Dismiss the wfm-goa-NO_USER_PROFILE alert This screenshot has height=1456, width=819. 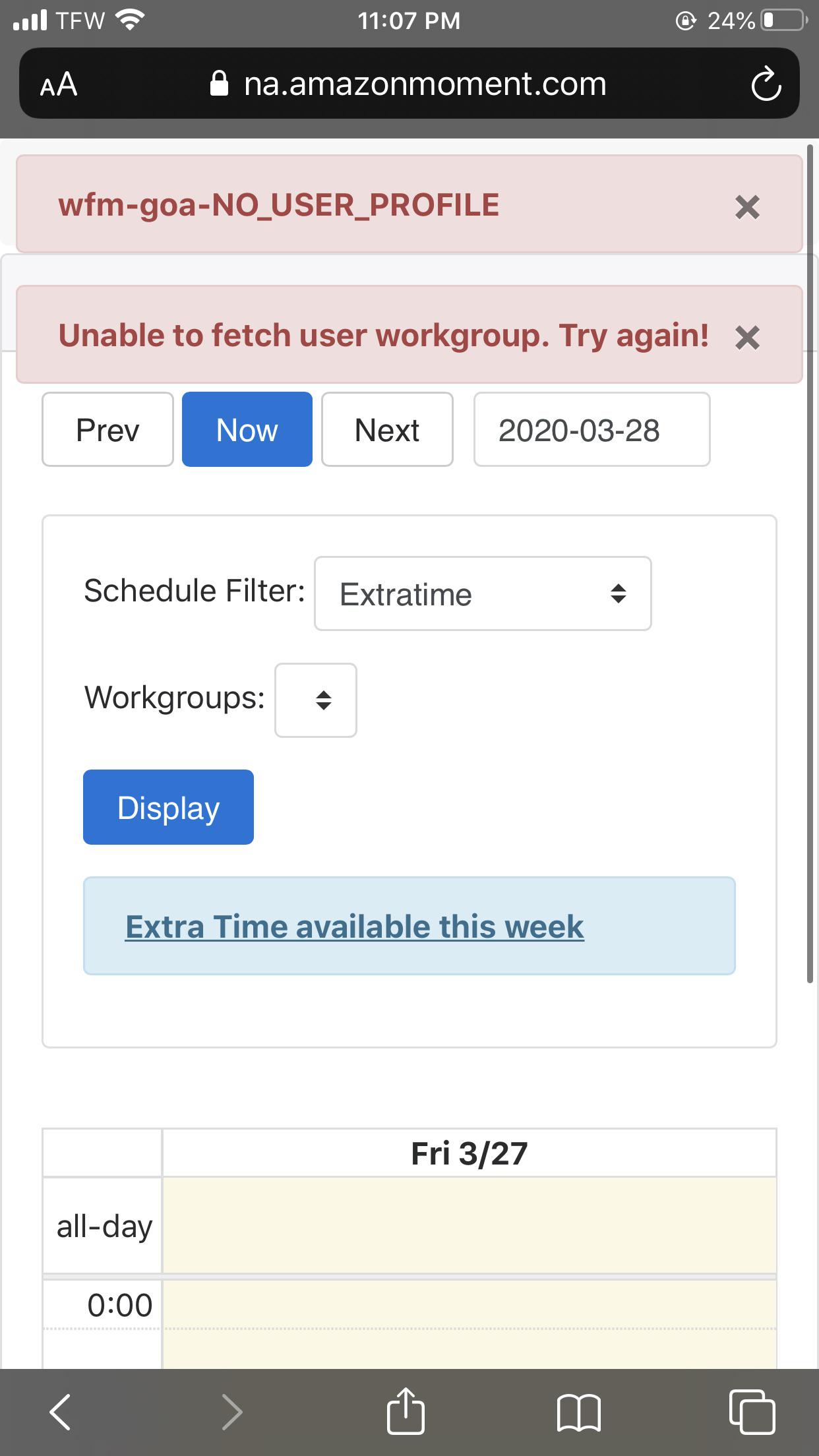(x=748, y=206)
